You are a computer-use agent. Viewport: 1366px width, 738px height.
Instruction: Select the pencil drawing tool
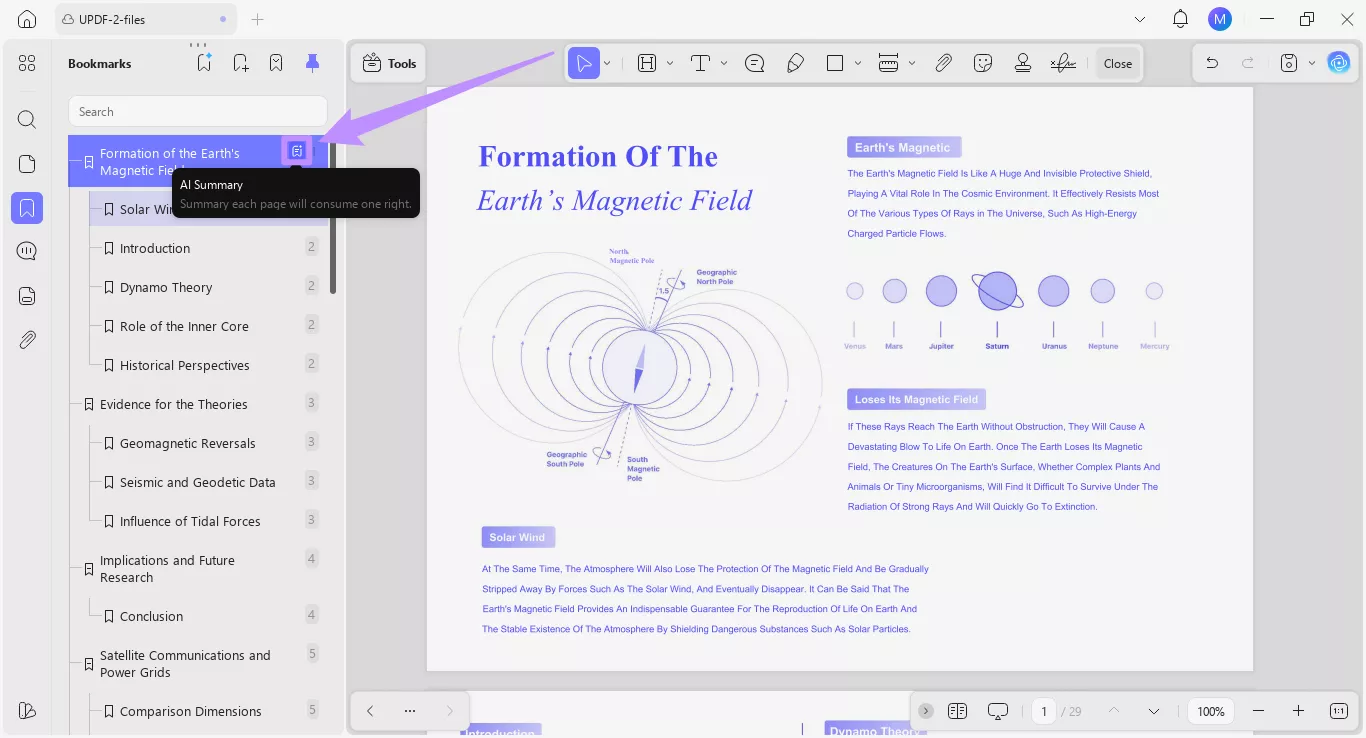795,63
